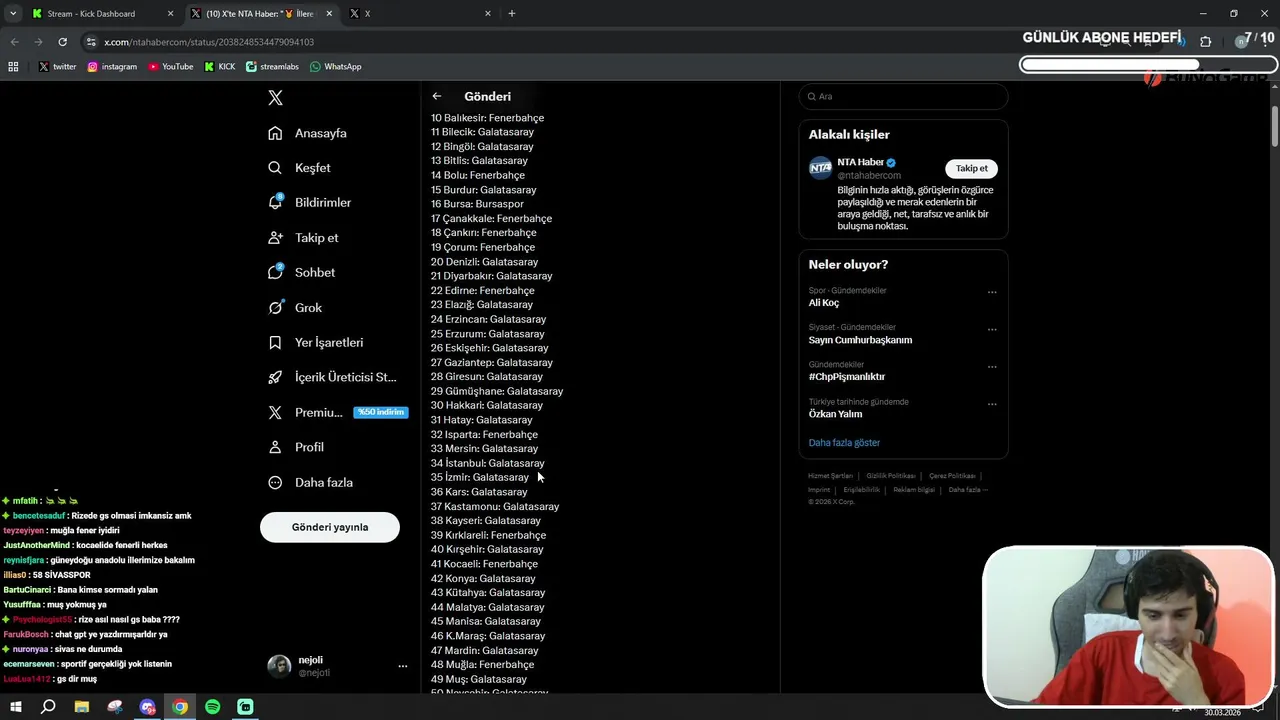1280x720 pixels.
Task: Click the back arrow beside Gönderi
Action: (437, 96)
